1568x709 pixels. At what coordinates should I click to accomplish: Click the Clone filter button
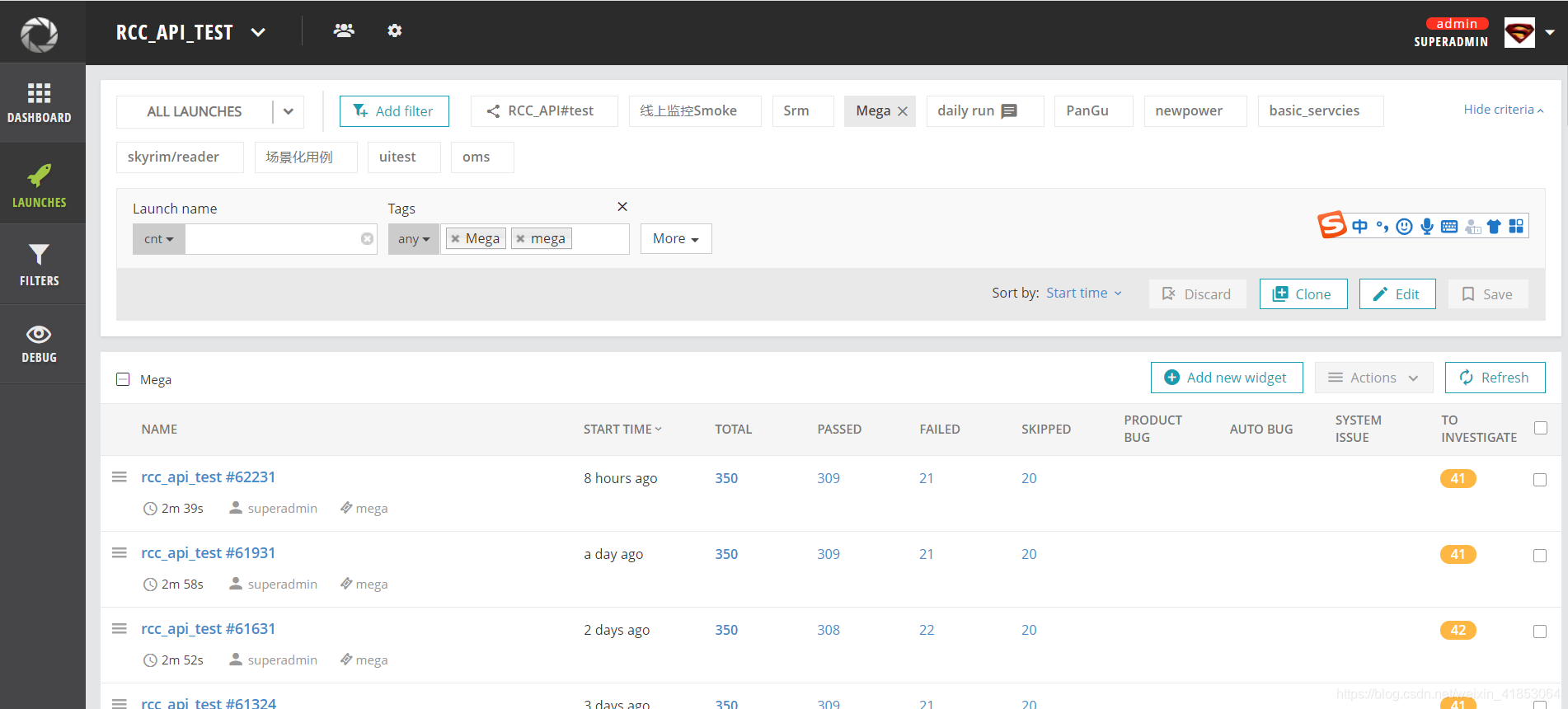pos(1303,294)
